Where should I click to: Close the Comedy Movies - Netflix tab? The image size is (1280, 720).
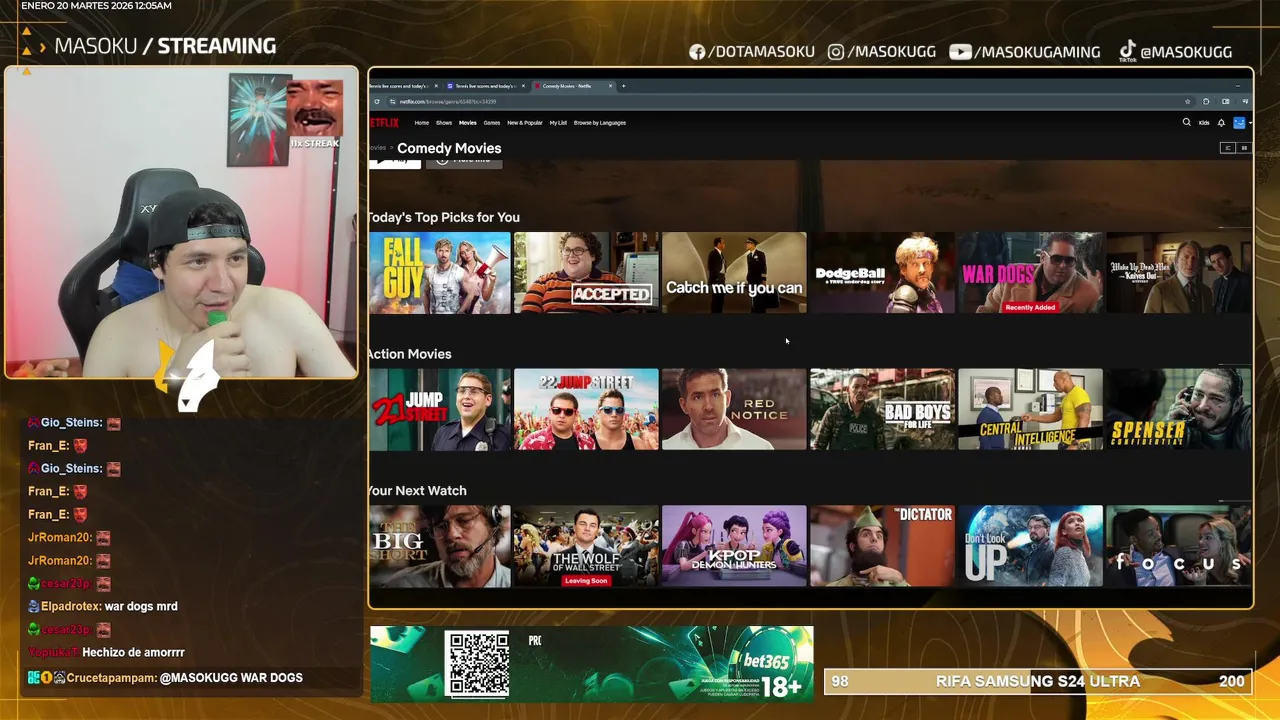tap(611, 86)
